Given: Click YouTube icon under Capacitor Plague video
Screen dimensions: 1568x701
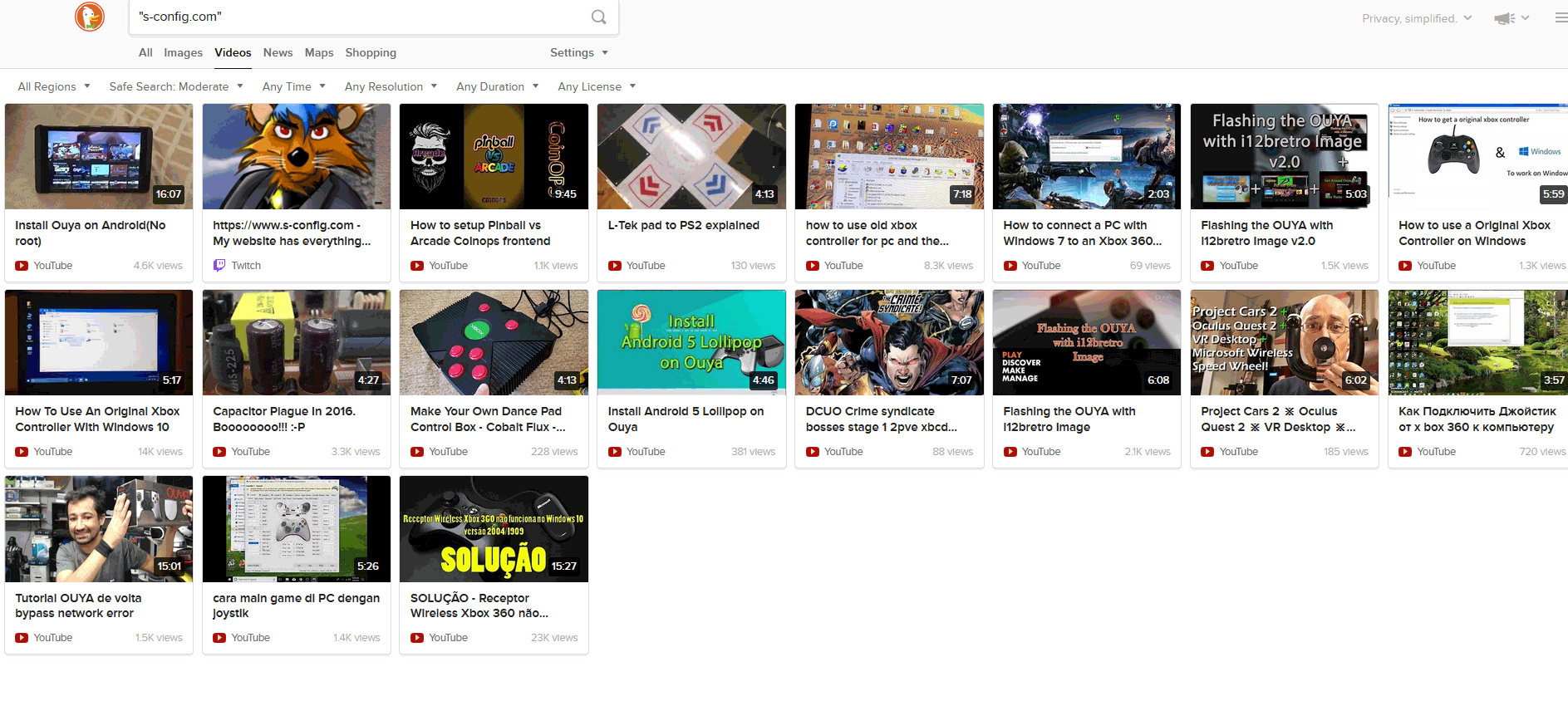Looking at the screenshot, I should 219,452.
